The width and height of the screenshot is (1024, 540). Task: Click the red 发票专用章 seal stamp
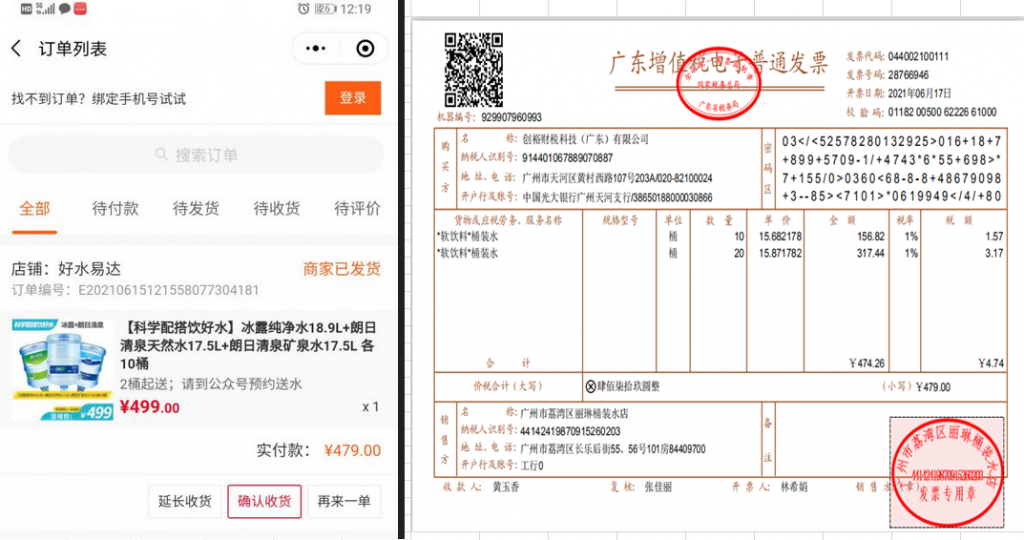pos(947,474)
